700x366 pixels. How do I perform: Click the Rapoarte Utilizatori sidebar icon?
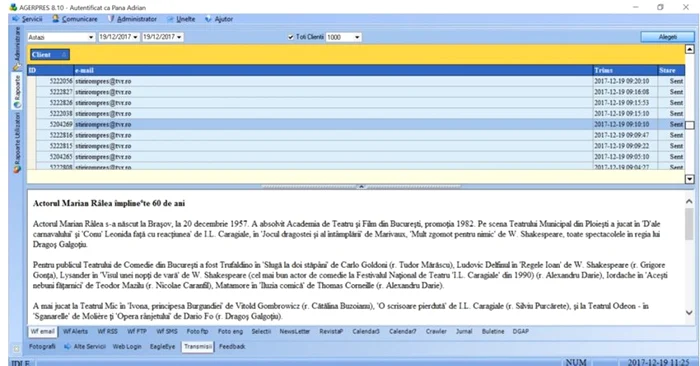17,170
